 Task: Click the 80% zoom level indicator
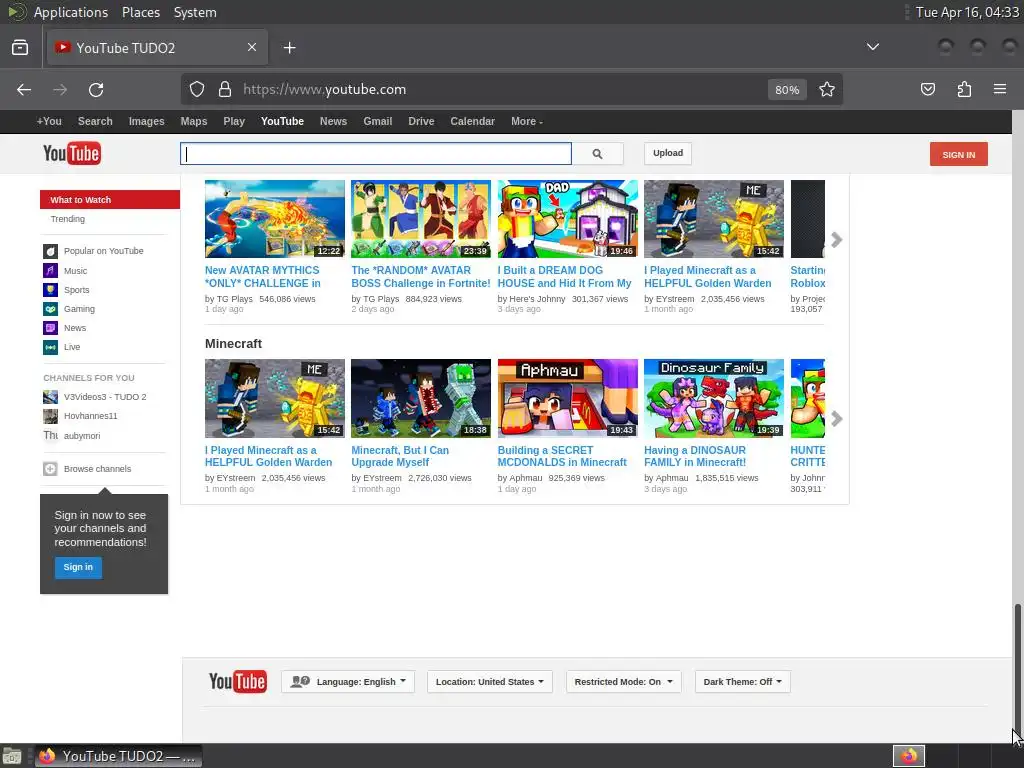click(787, 90)
